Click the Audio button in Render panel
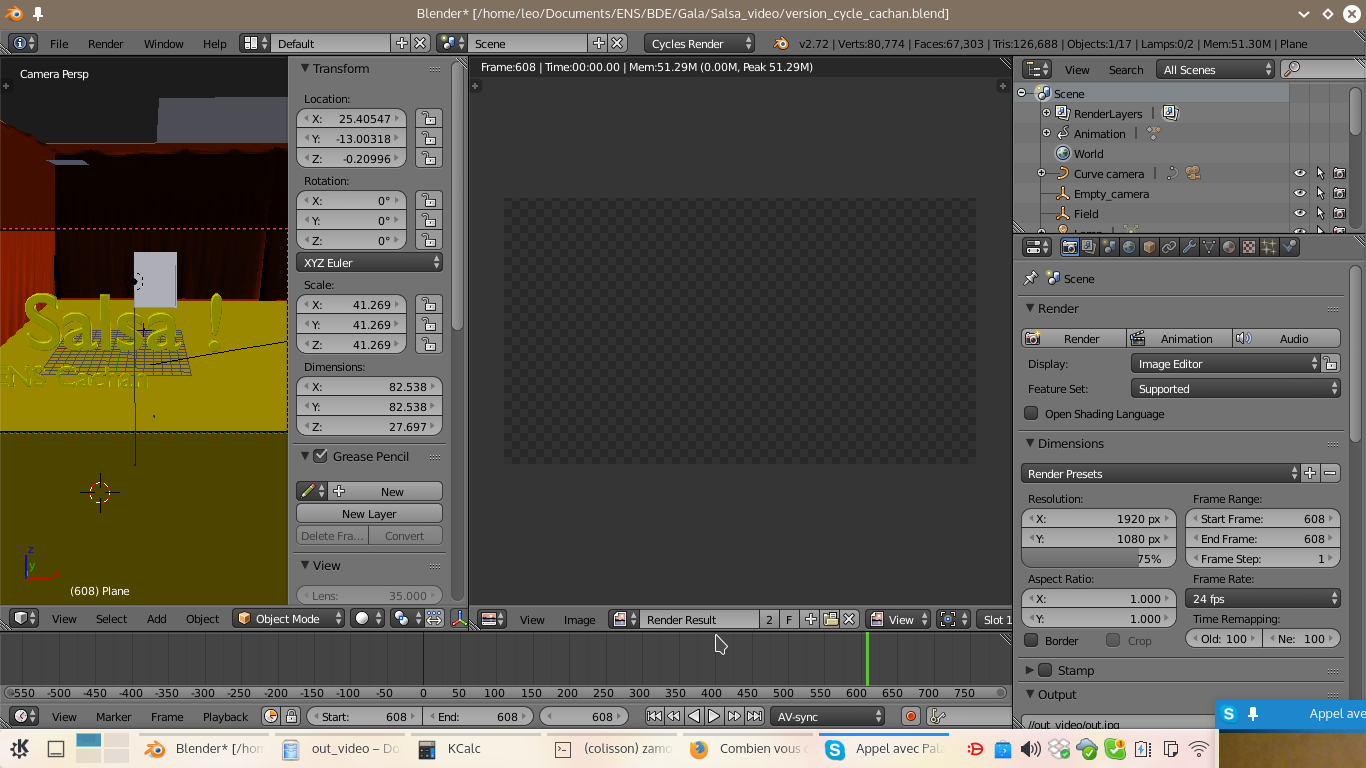This screenshot has width=1366, height=768. click(1286, 339)
